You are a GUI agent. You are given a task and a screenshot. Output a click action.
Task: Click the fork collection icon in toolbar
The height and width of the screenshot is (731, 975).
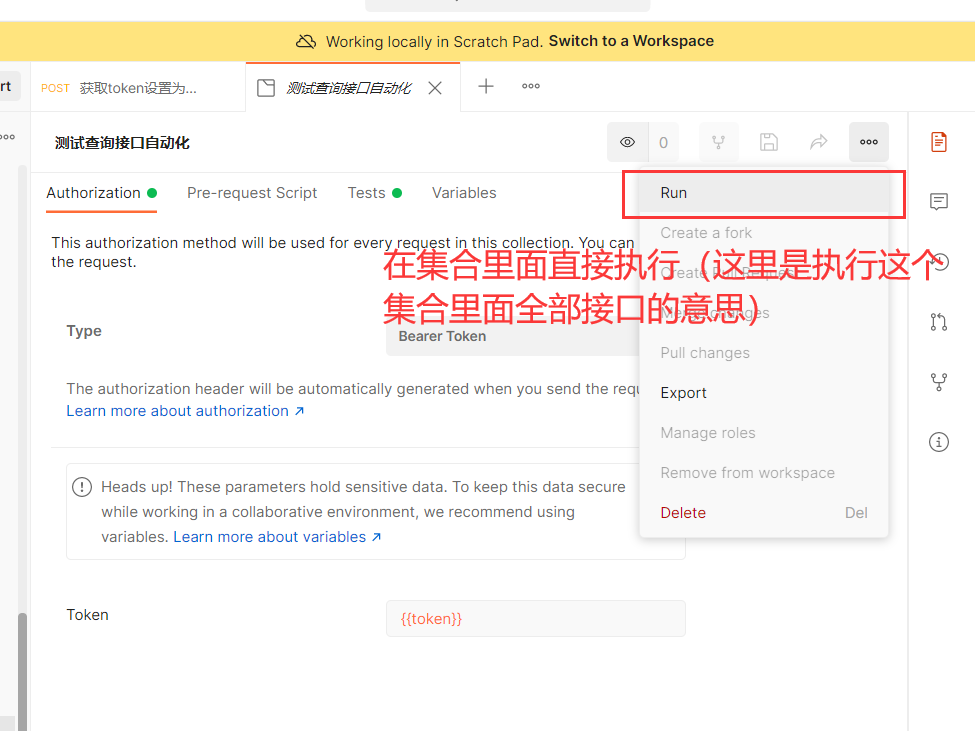pyautogui.click(x=718, y=142)
